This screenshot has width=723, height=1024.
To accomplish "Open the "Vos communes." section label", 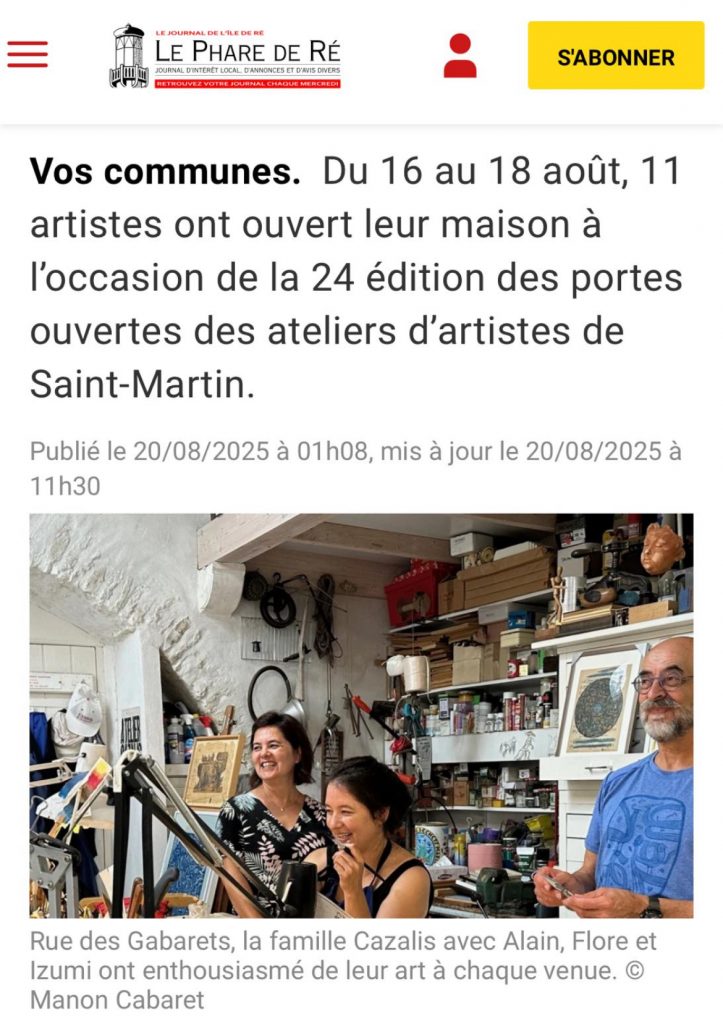I will [165, 172].
